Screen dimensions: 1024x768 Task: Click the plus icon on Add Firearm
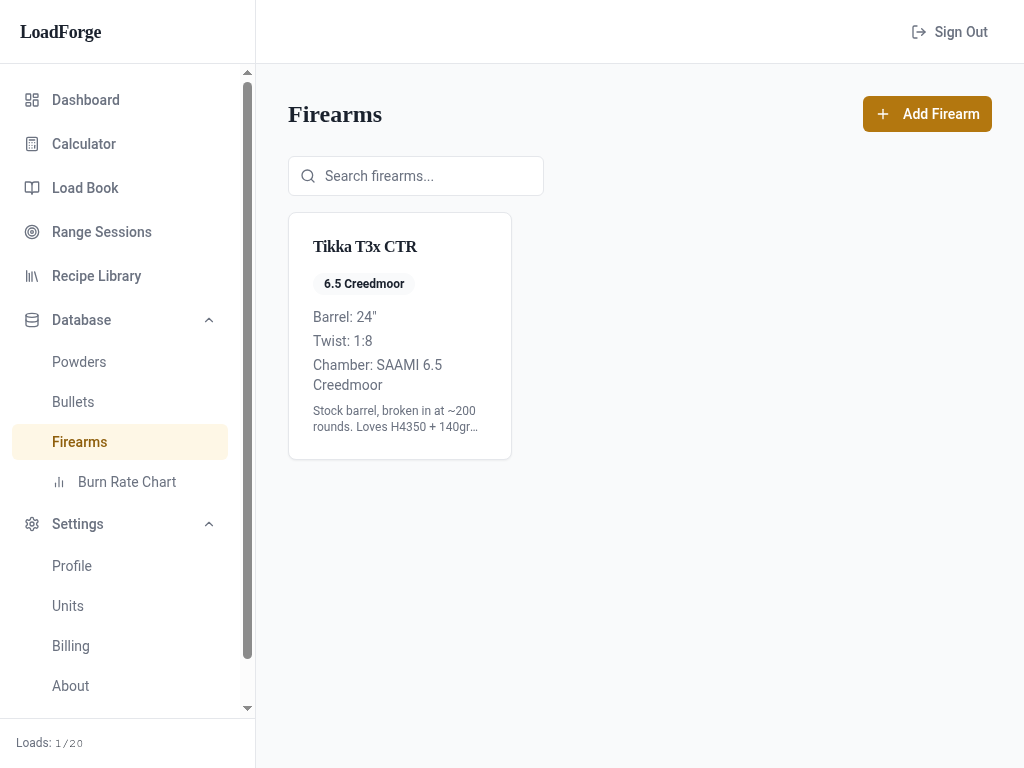(x=883, y=114)
